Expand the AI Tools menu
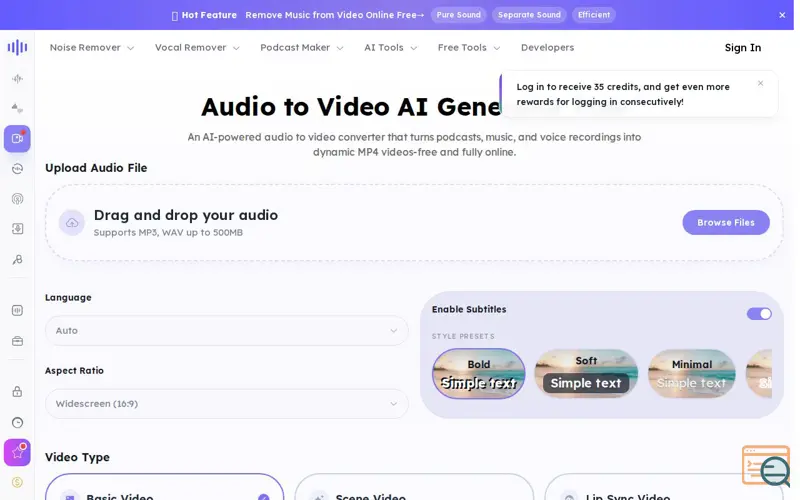Viewport: 800px width, 500px height. coord(390,47)
